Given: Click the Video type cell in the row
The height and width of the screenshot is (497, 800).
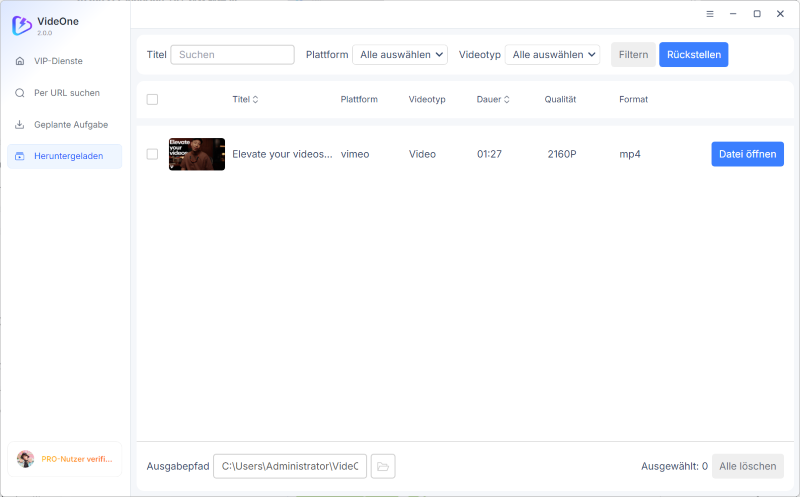Looking at the screenshot, I should coord(422,154).
